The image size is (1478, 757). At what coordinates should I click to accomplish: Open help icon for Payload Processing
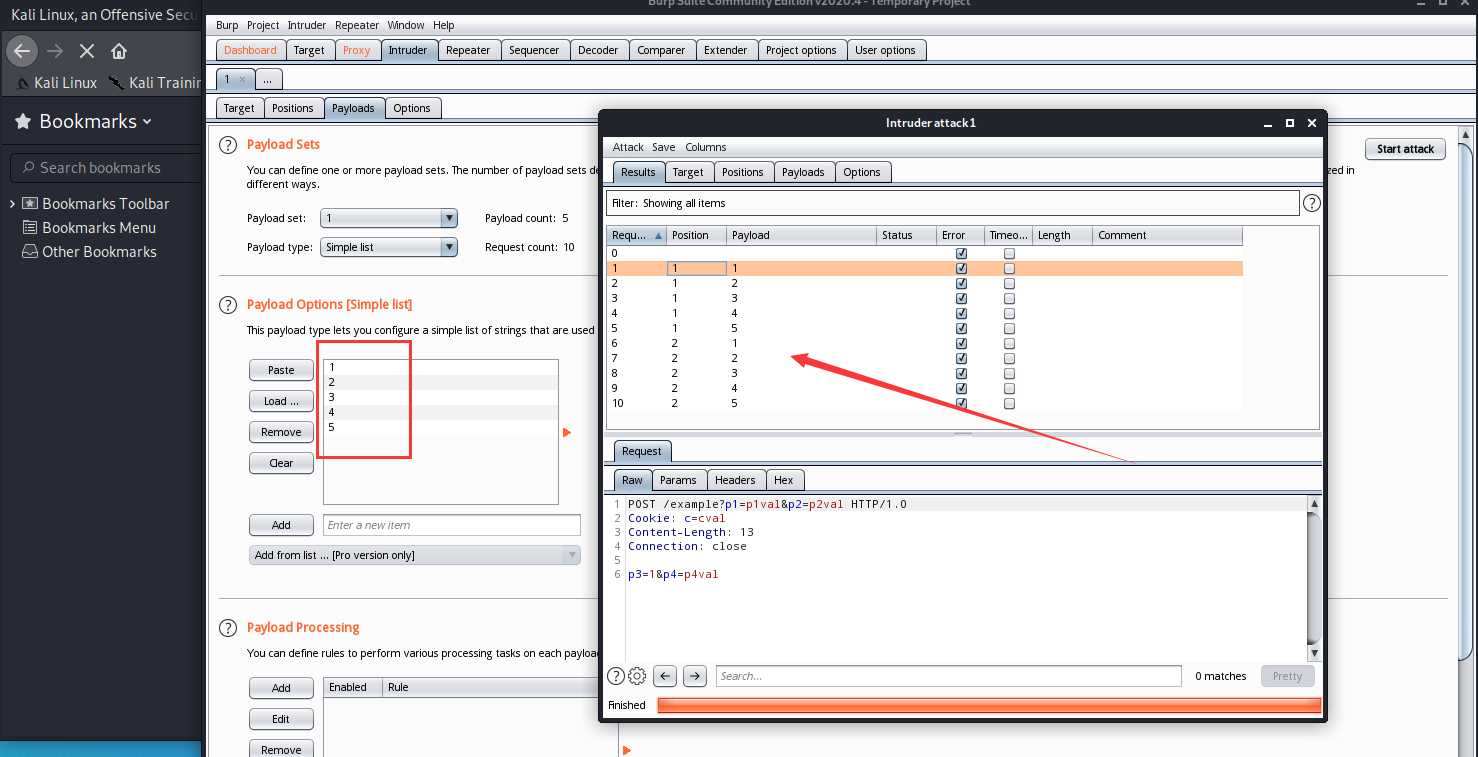228,628
